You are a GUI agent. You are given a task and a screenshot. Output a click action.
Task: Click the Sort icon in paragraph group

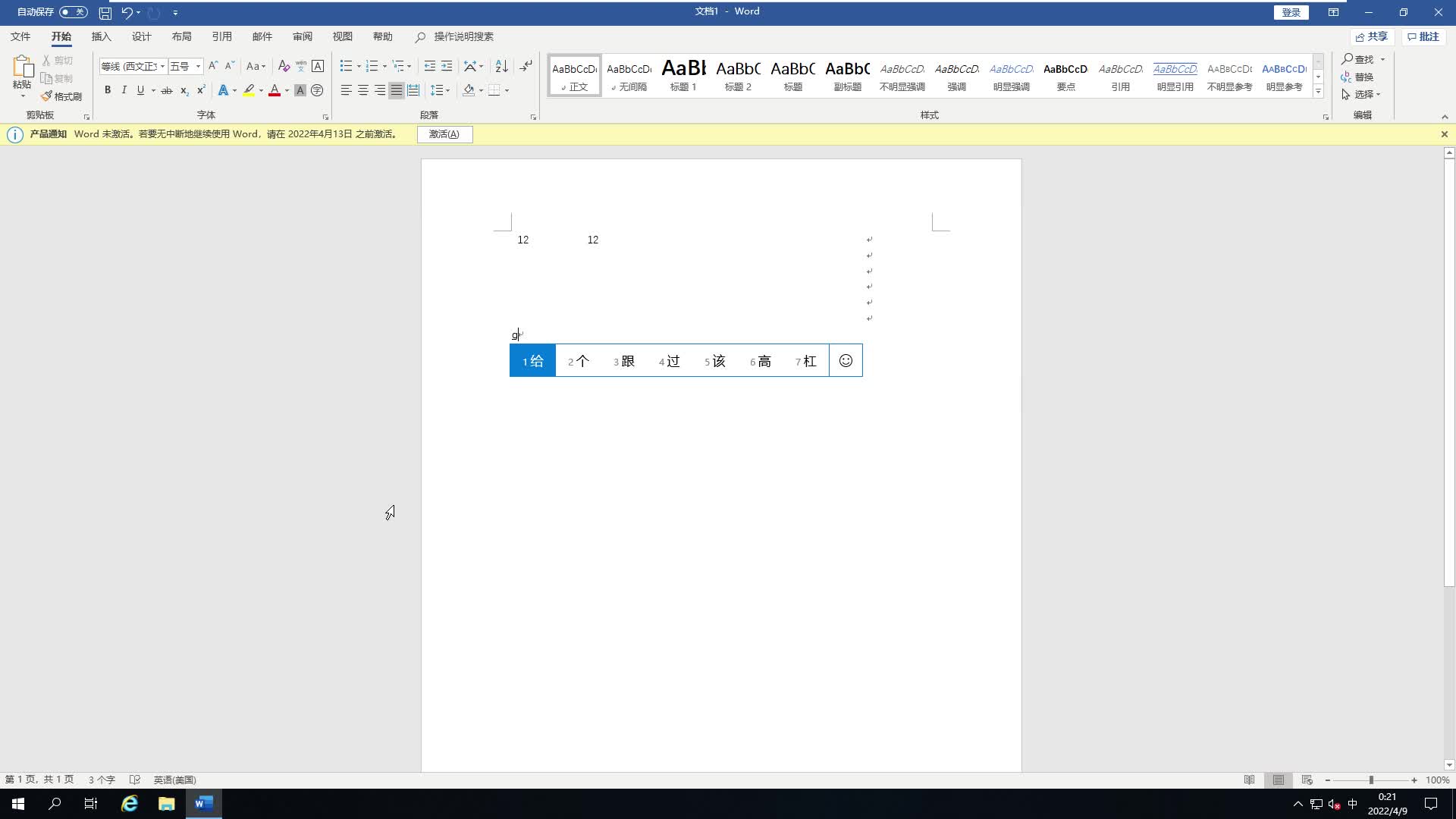coord(501,66)
